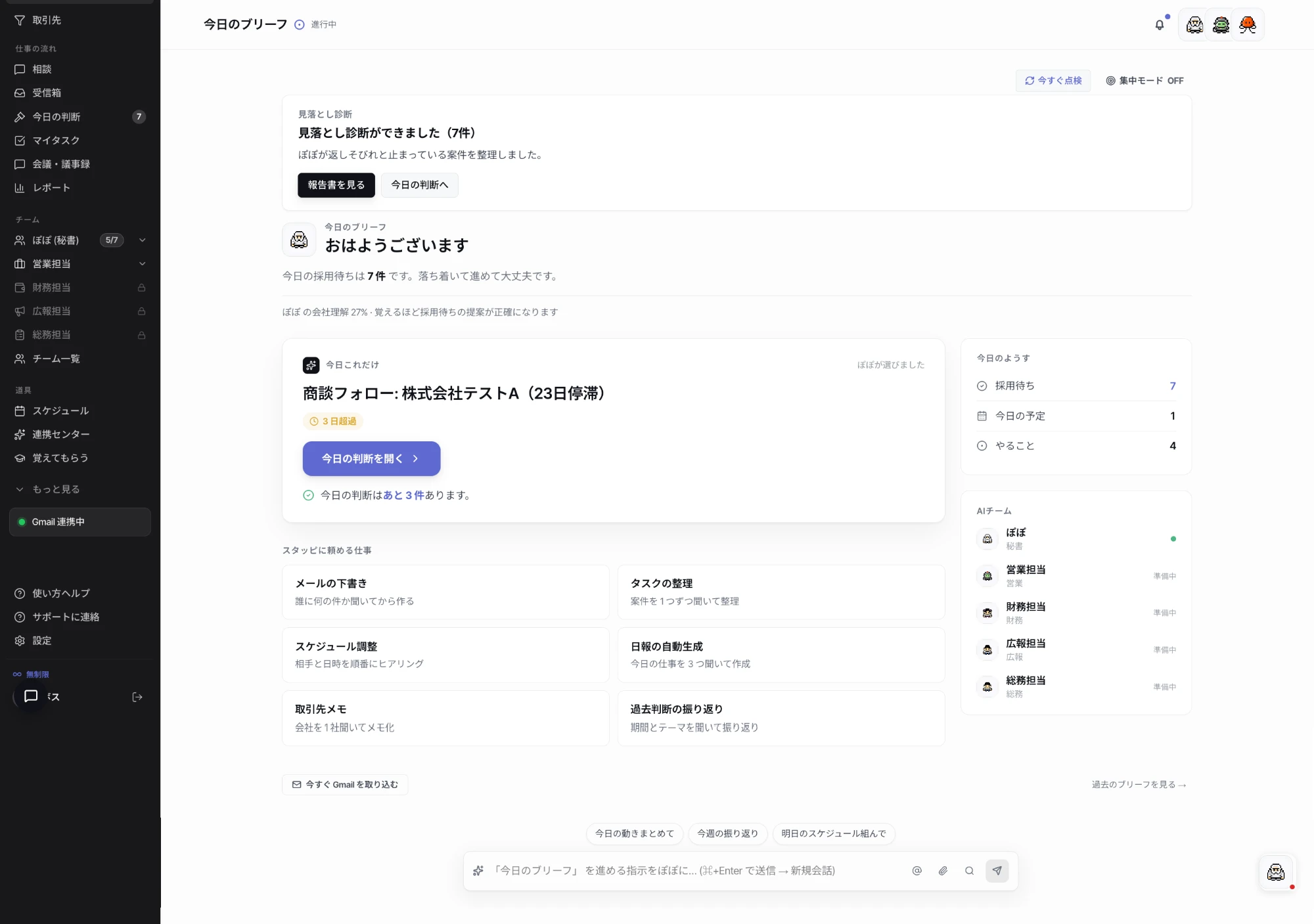
Task: Click the lock icon beside 総務担当
Action: click(141, 335)
